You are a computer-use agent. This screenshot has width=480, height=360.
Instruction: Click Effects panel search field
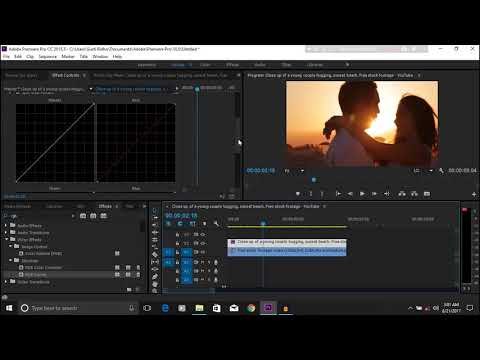[x=39, y=216]
